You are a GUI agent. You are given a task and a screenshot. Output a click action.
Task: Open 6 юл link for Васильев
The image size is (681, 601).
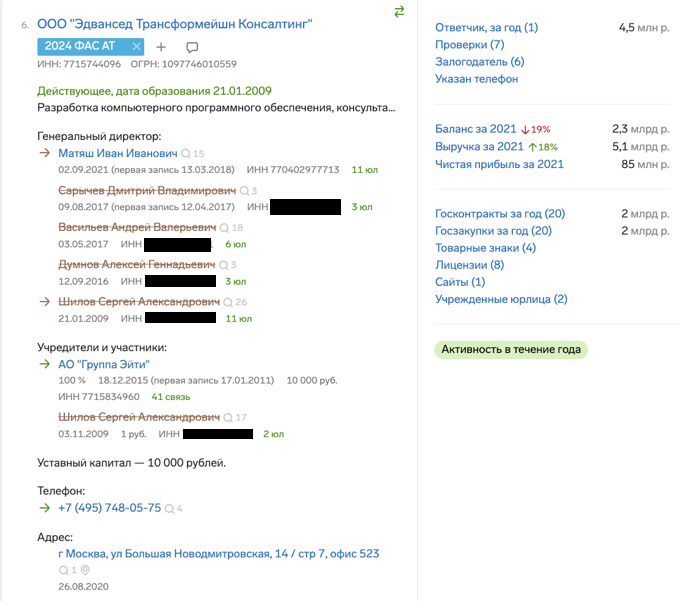coord(236,244)
